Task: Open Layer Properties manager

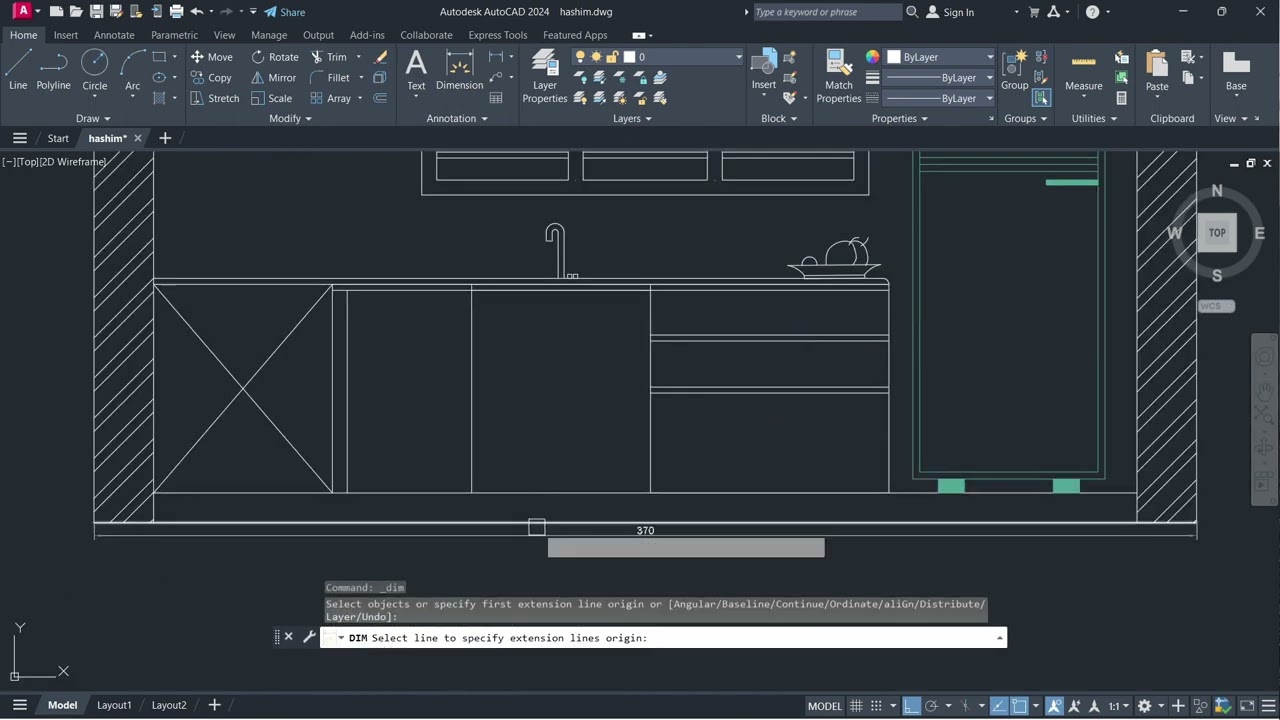Action: [545, 76]
